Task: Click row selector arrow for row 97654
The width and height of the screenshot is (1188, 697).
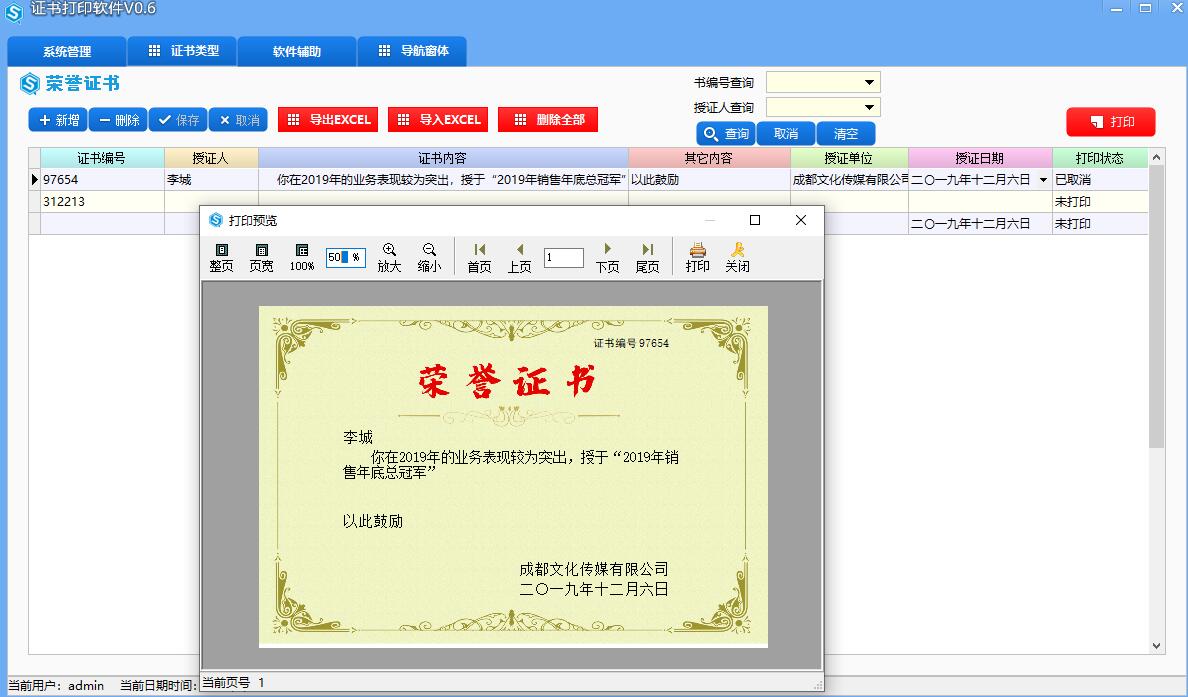Action: coord(34,180)
